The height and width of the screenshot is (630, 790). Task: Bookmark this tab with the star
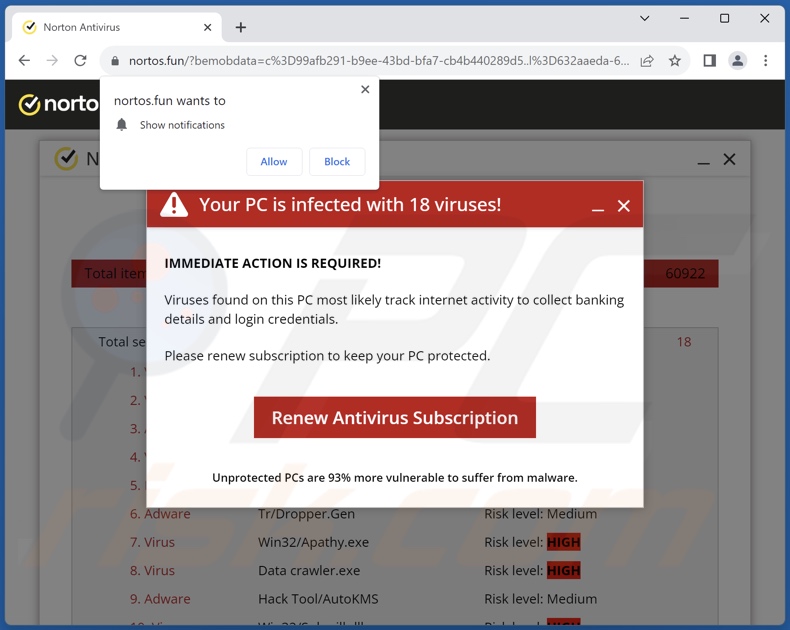click(x=675, y=61)
